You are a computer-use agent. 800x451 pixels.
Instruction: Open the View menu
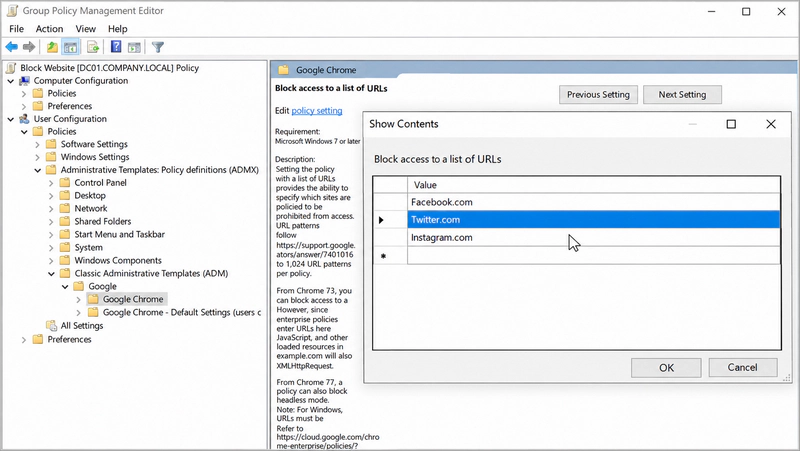(85, 29)
